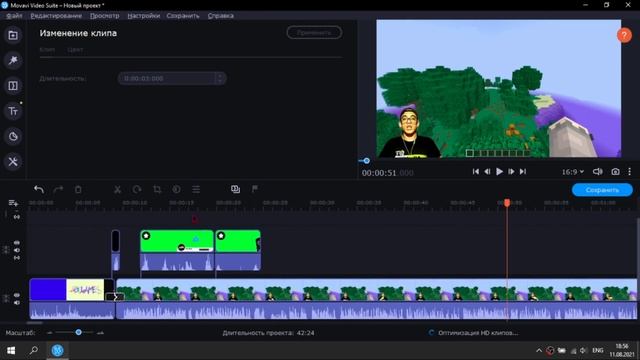Play the preview

click(499, 172)
